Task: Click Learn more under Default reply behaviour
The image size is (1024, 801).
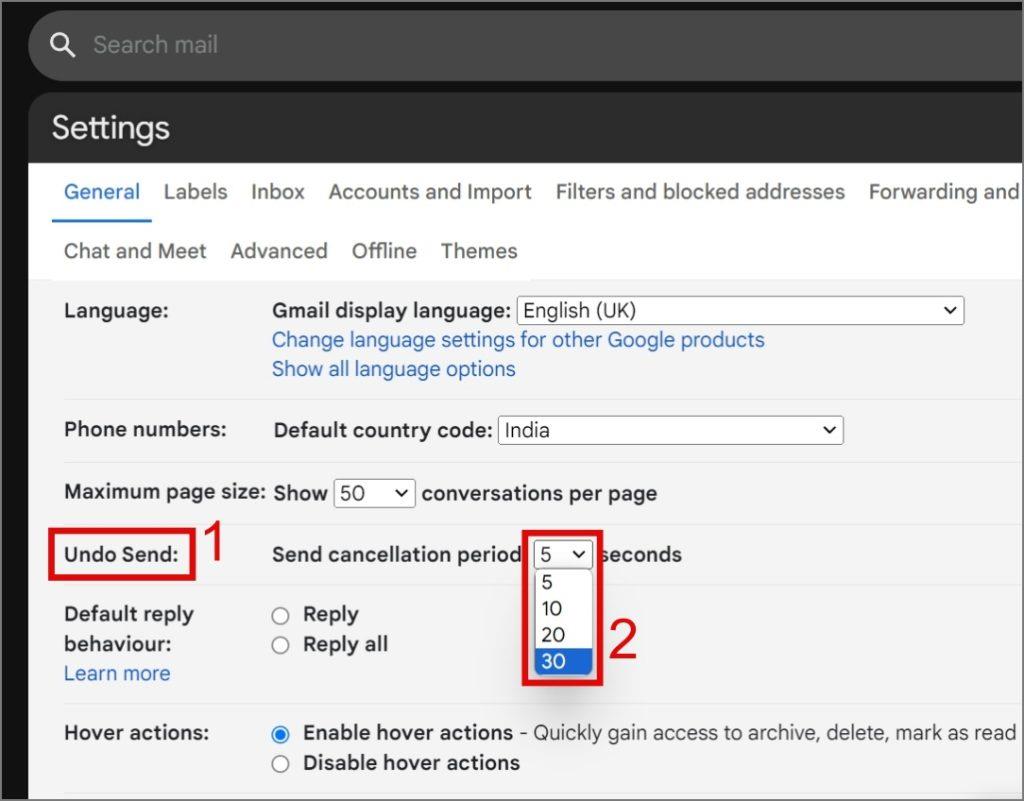Action: tap(117, 674)
